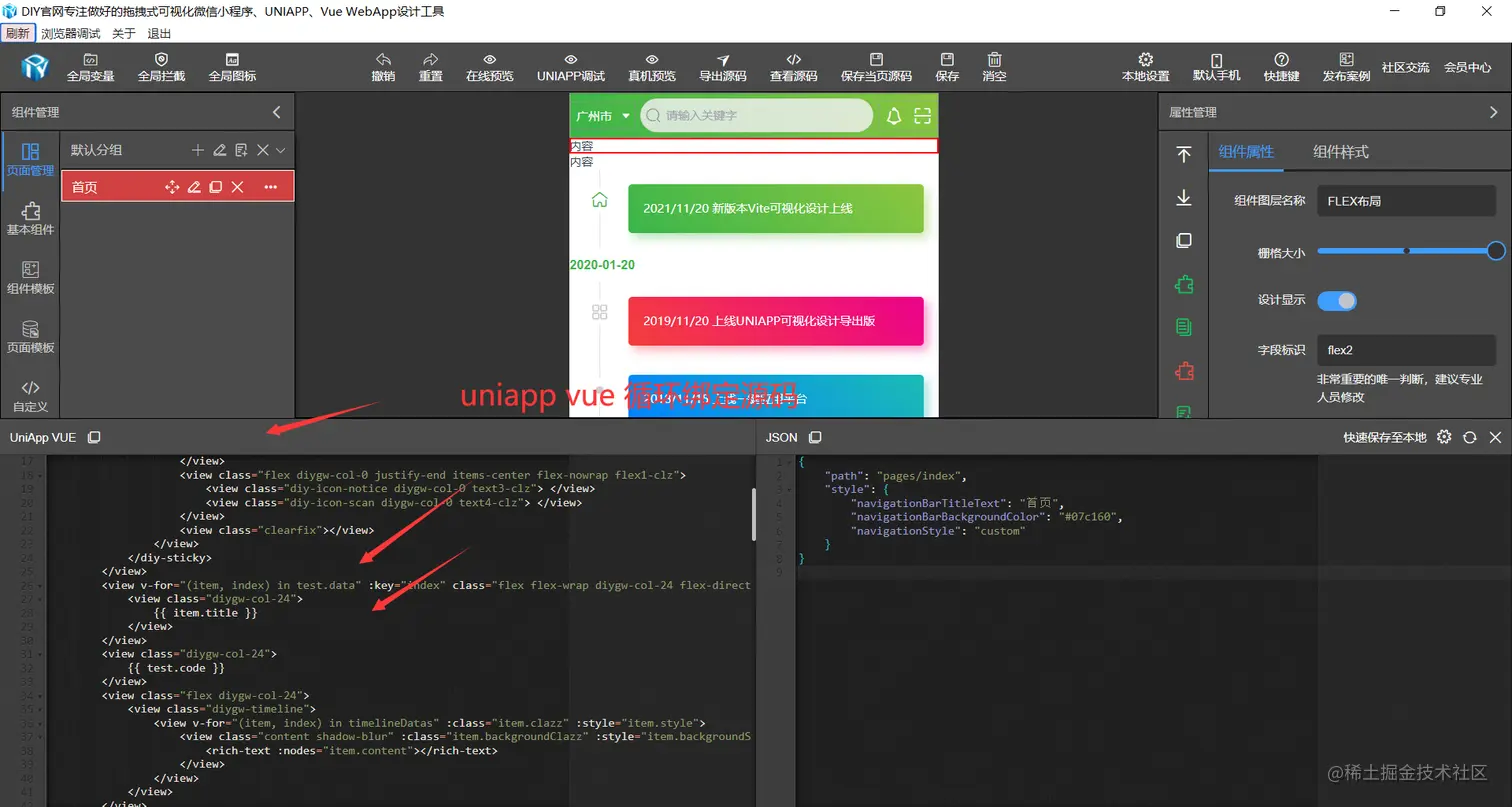Screen dimensions: 1512x807
Task: Open the 浏览器调试 menu
Action: pyautogui.click(x=71, y=33)
